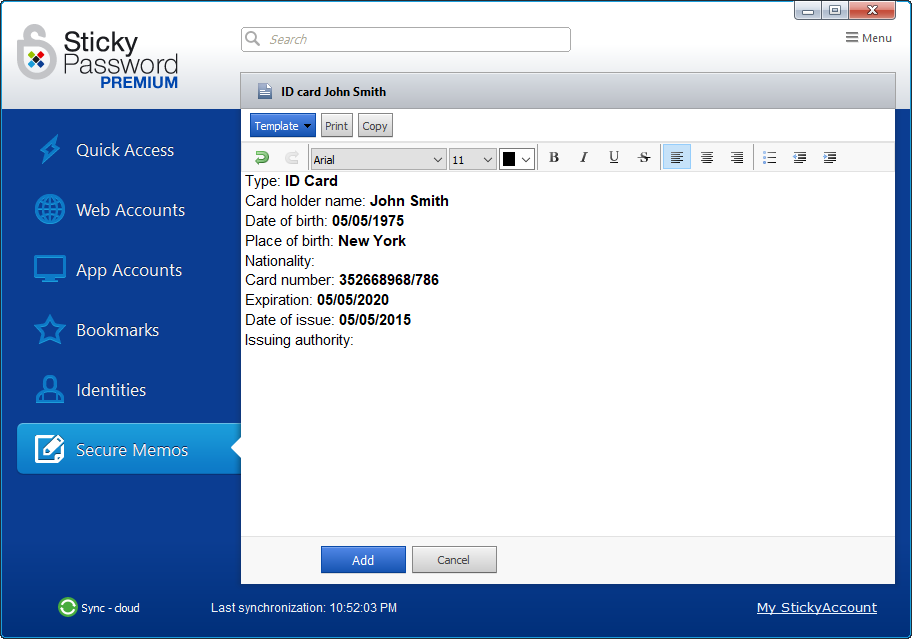Go to Web Accounts
Viewport: 912px width, 639px height.
(x=130, y=210)
